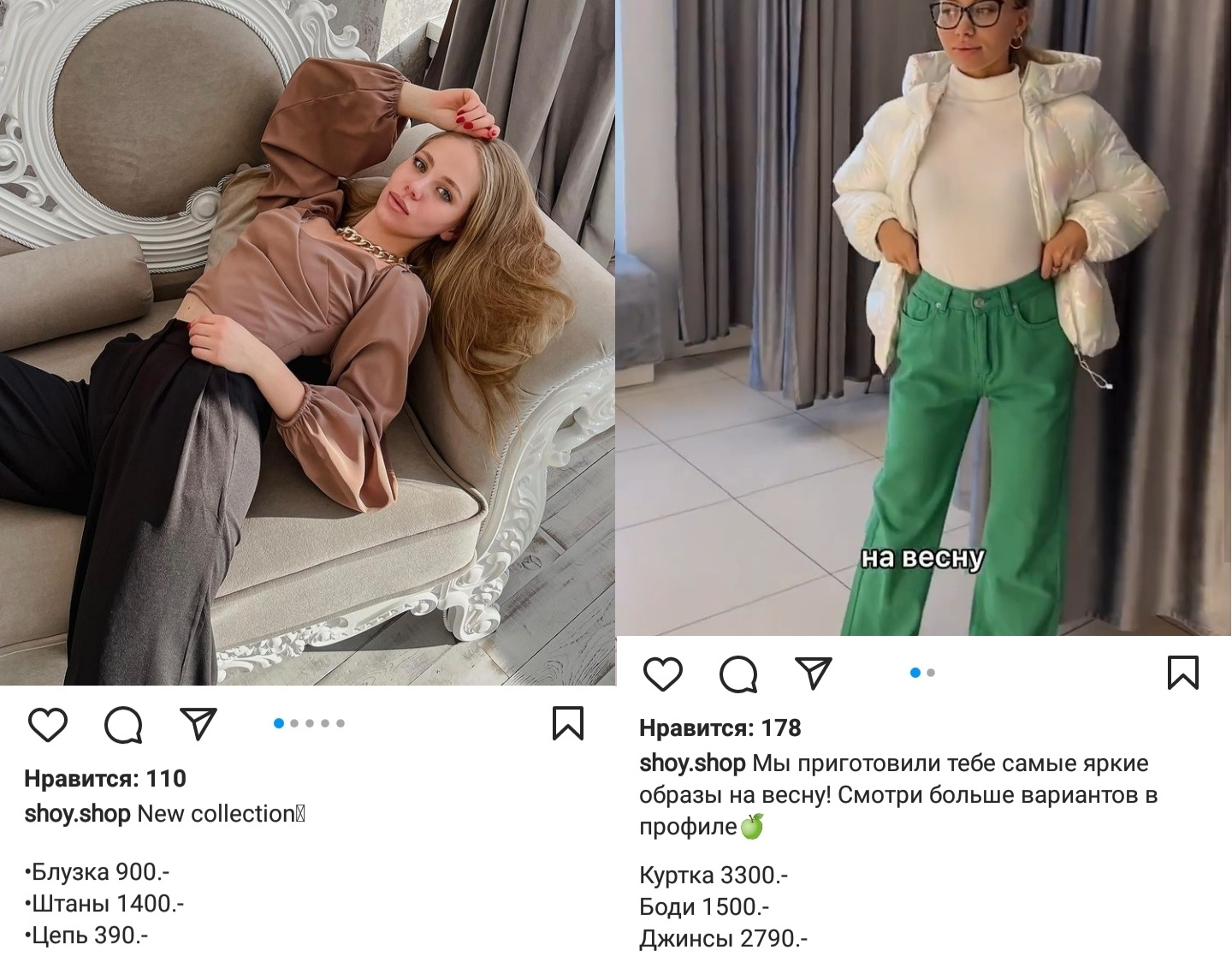1232x968 pixels.
Task: Like the New collection post with heart icon
Action: 48,725
